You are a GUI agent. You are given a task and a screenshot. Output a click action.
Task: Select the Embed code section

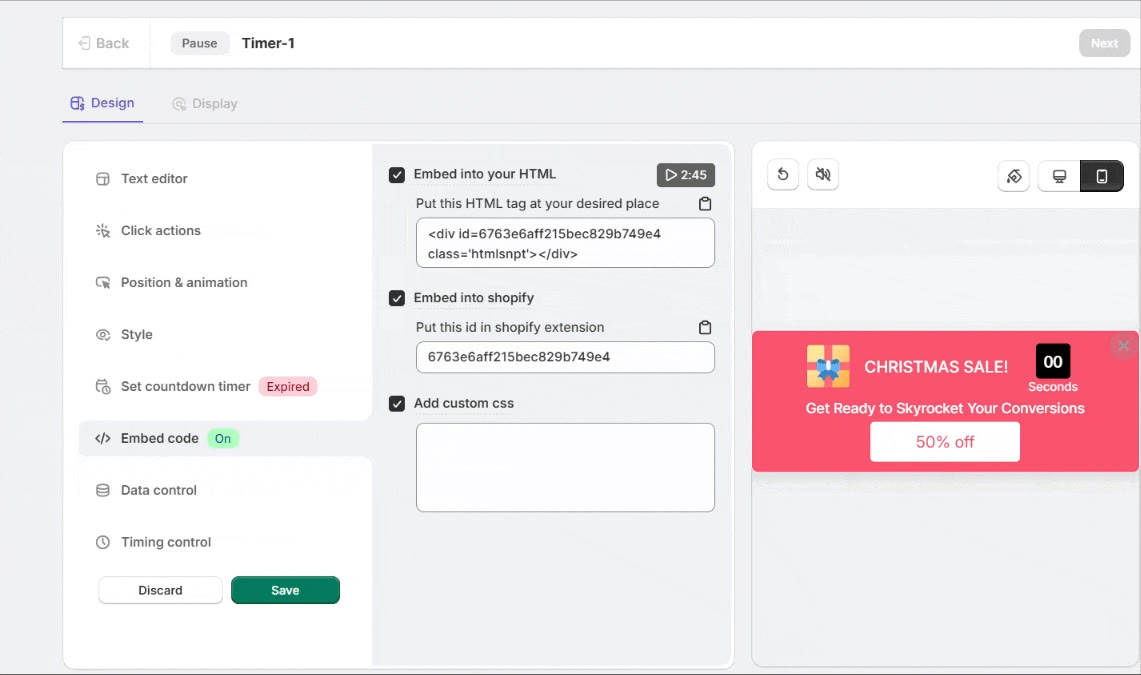click(225, 439)
